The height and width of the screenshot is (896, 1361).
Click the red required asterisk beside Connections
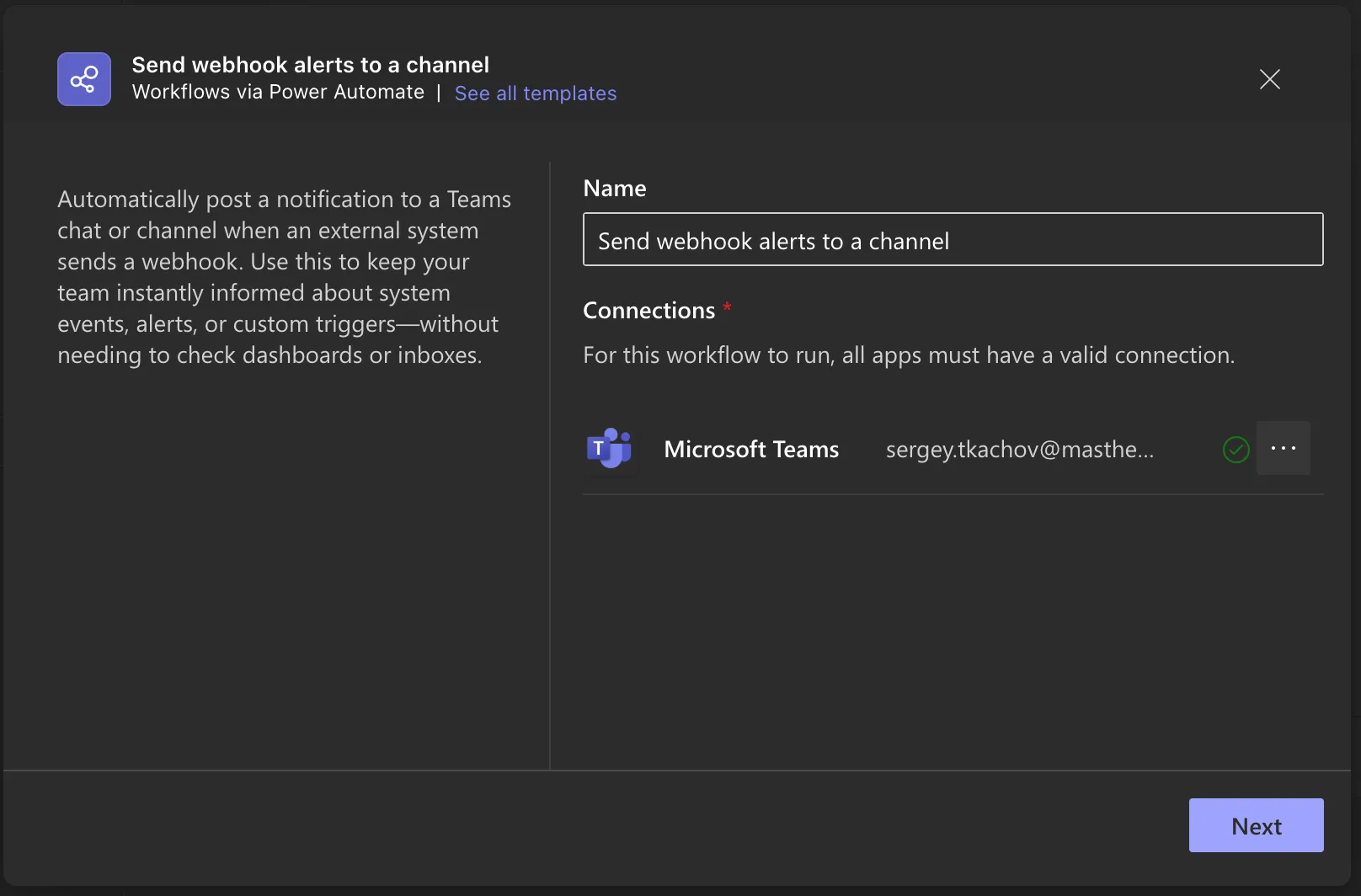tap(727, 307)
